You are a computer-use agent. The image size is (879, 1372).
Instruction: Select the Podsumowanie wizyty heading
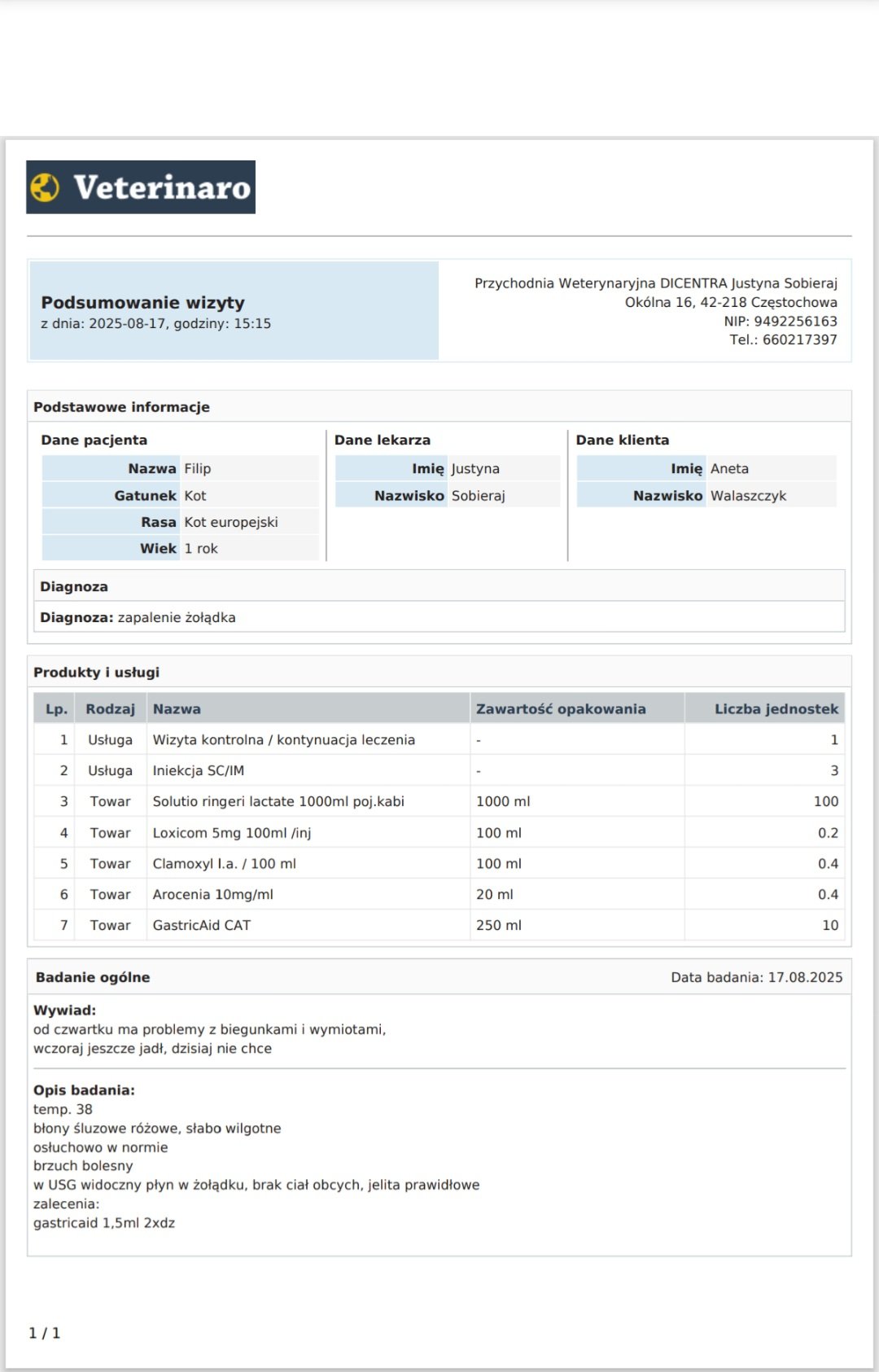click(x=143, y=302)
